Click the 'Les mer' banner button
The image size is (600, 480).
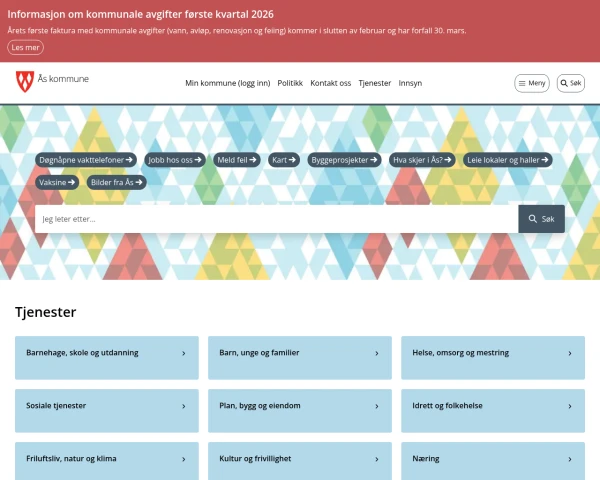(x=25, y=47)
